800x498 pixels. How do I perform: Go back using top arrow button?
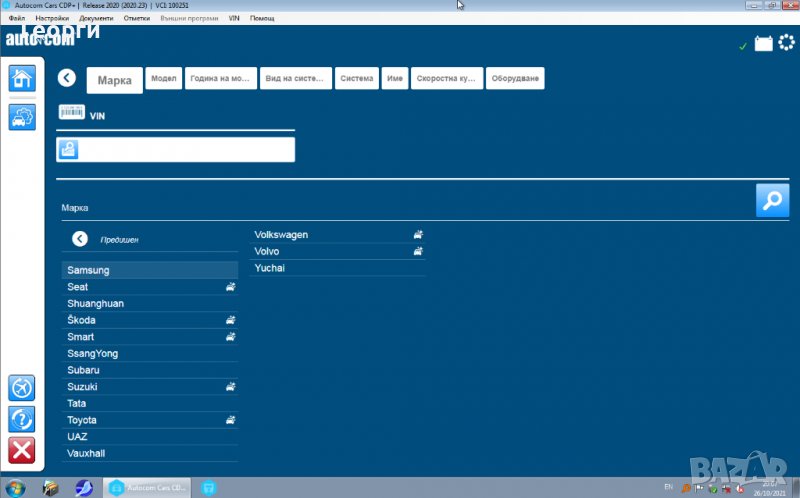pyautogui.click(x=67, y=78)
